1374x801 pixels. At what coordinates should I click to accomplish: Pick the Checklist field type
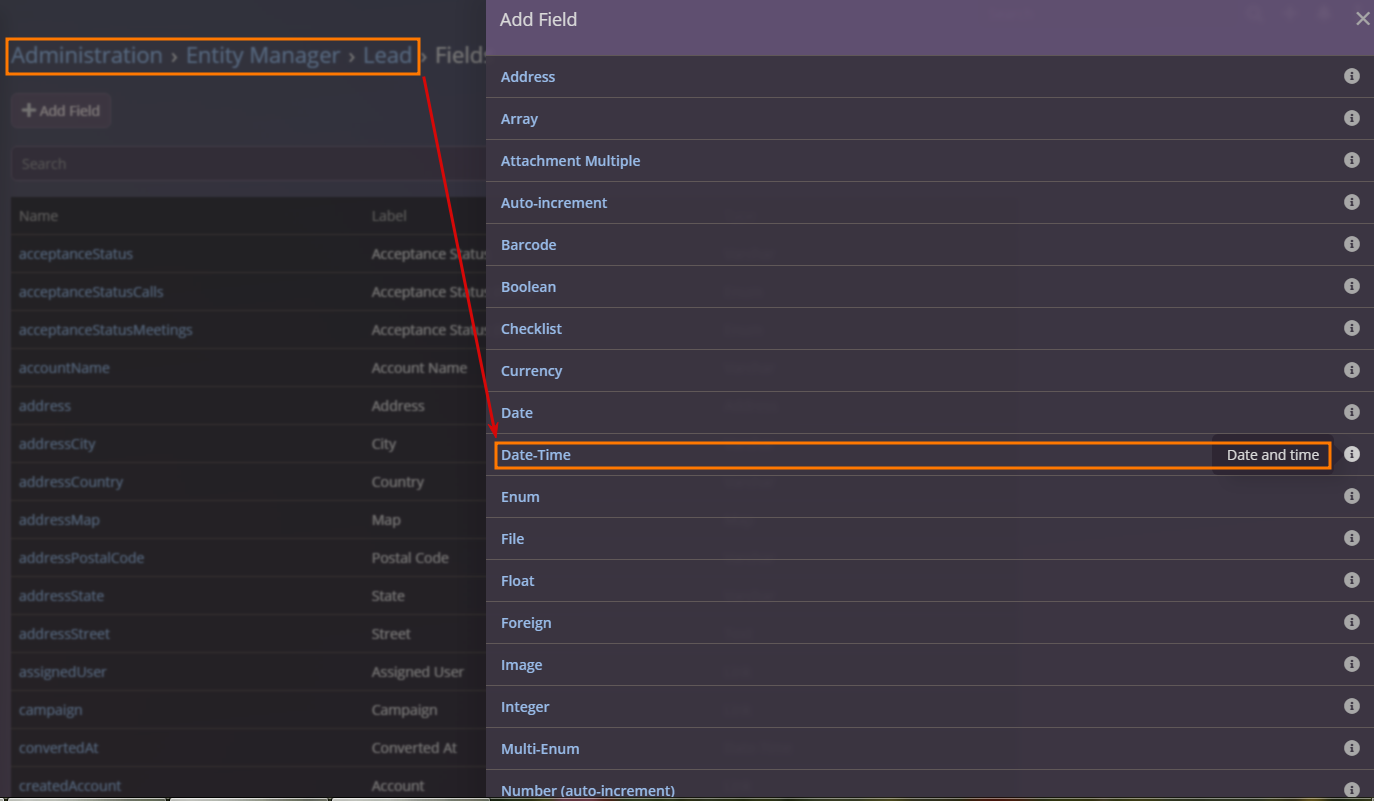(533, 329)
